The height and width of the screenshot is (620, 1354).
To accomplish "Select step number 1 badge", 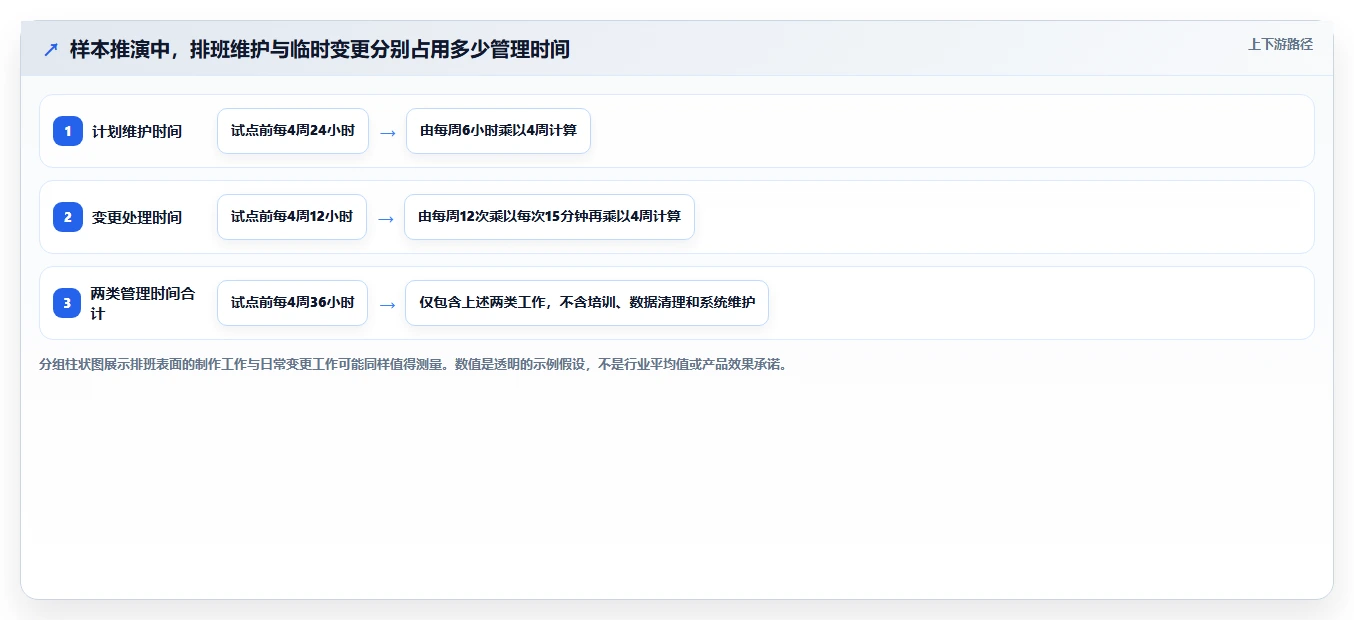I will 68,131.
